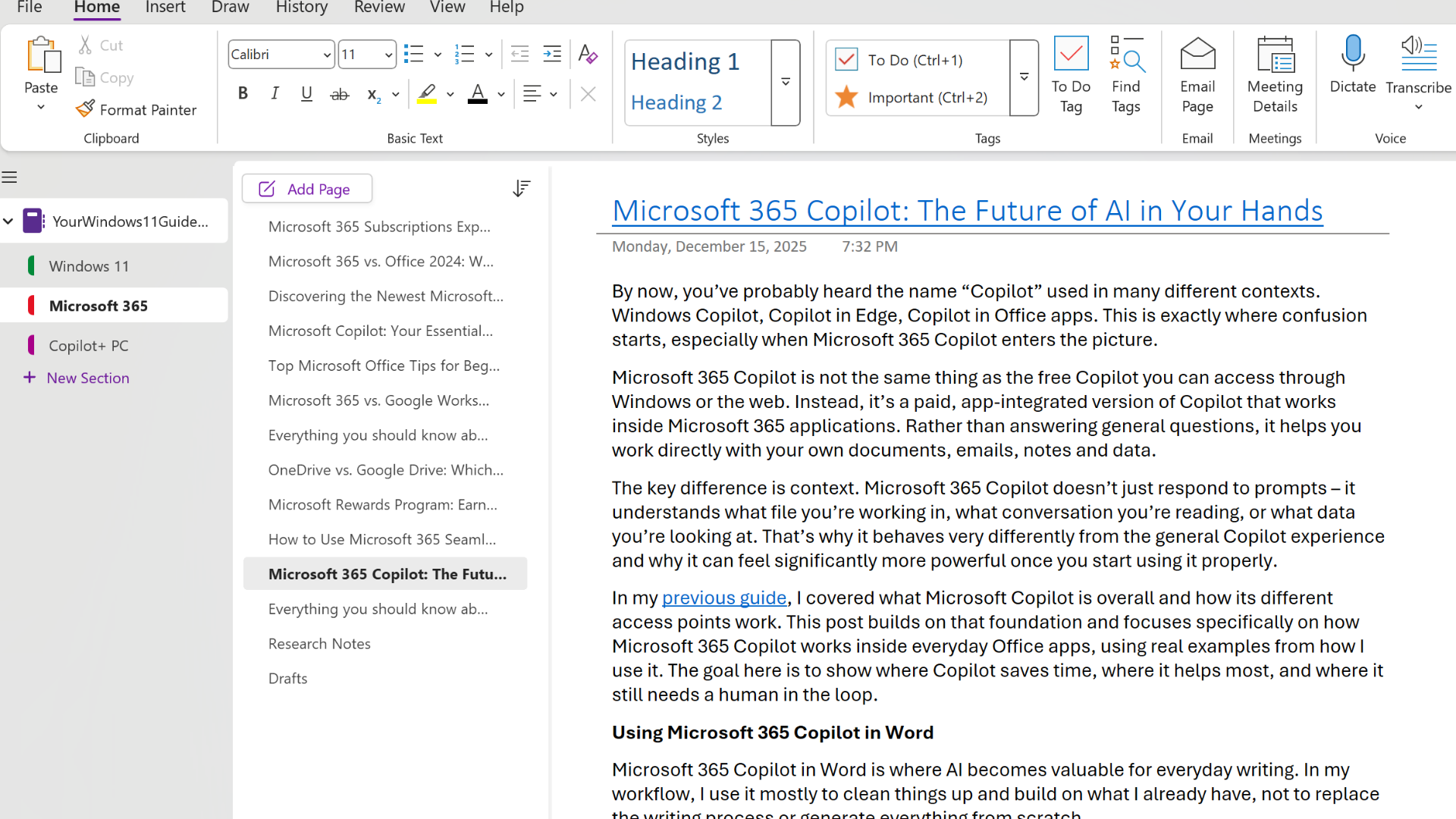Create a new Email Page
This screenshot has height=819, width=1456.
[x=1197, y=74]
